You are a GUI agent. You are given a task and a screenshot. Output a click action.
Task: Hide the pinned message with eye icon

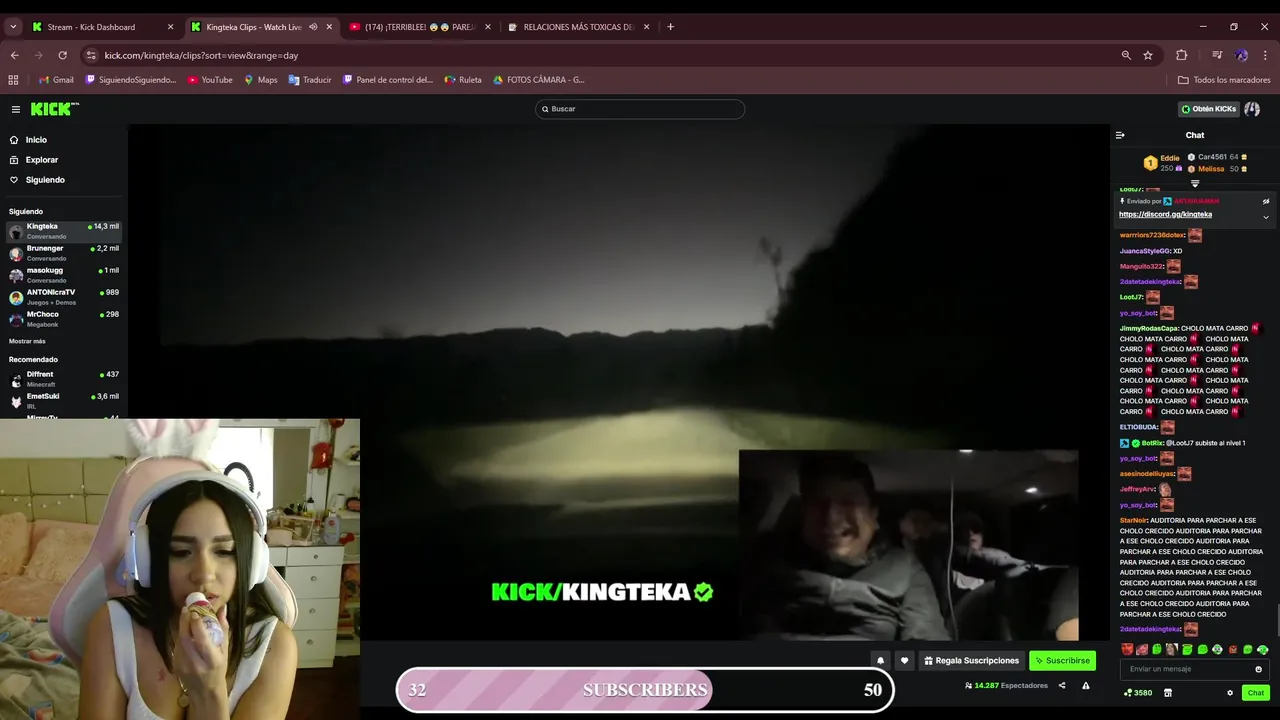[1265, 201]
